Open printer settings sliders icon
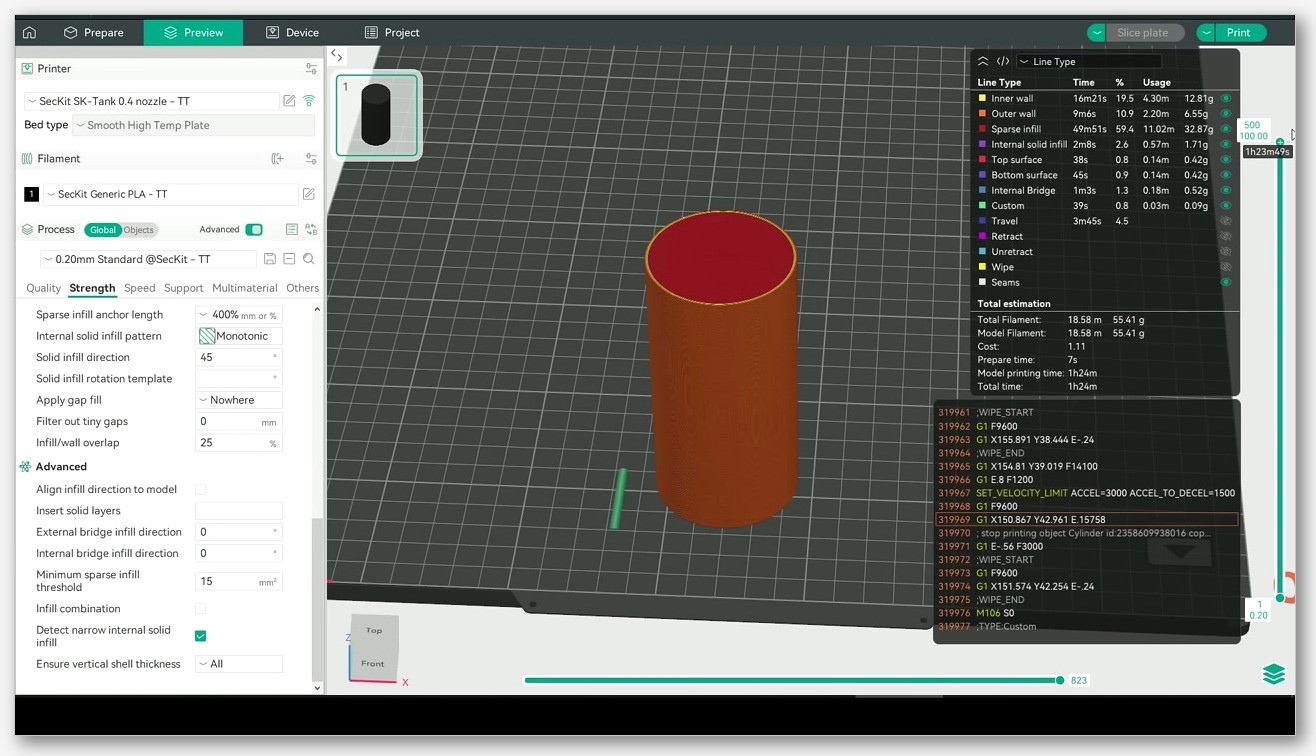 pyautogui.click(x=311, y=69)
